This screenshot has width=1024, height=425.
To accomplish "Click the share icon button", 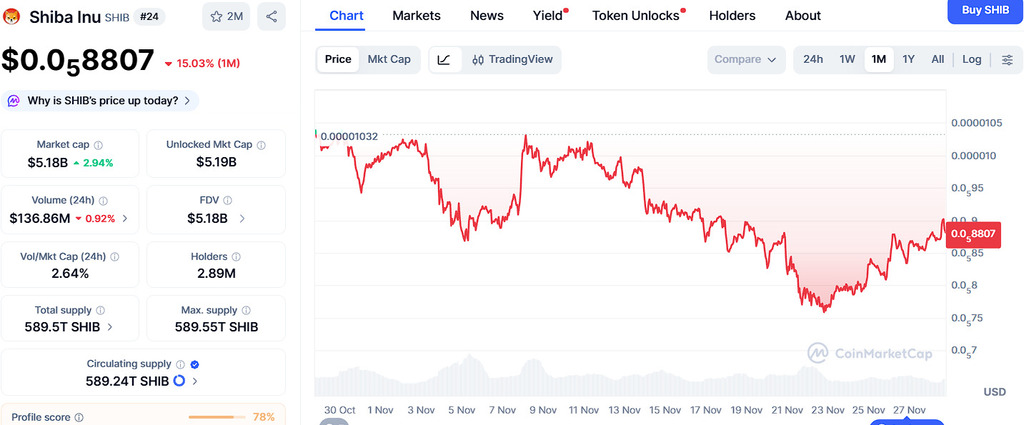I will [x=271, y=16].
